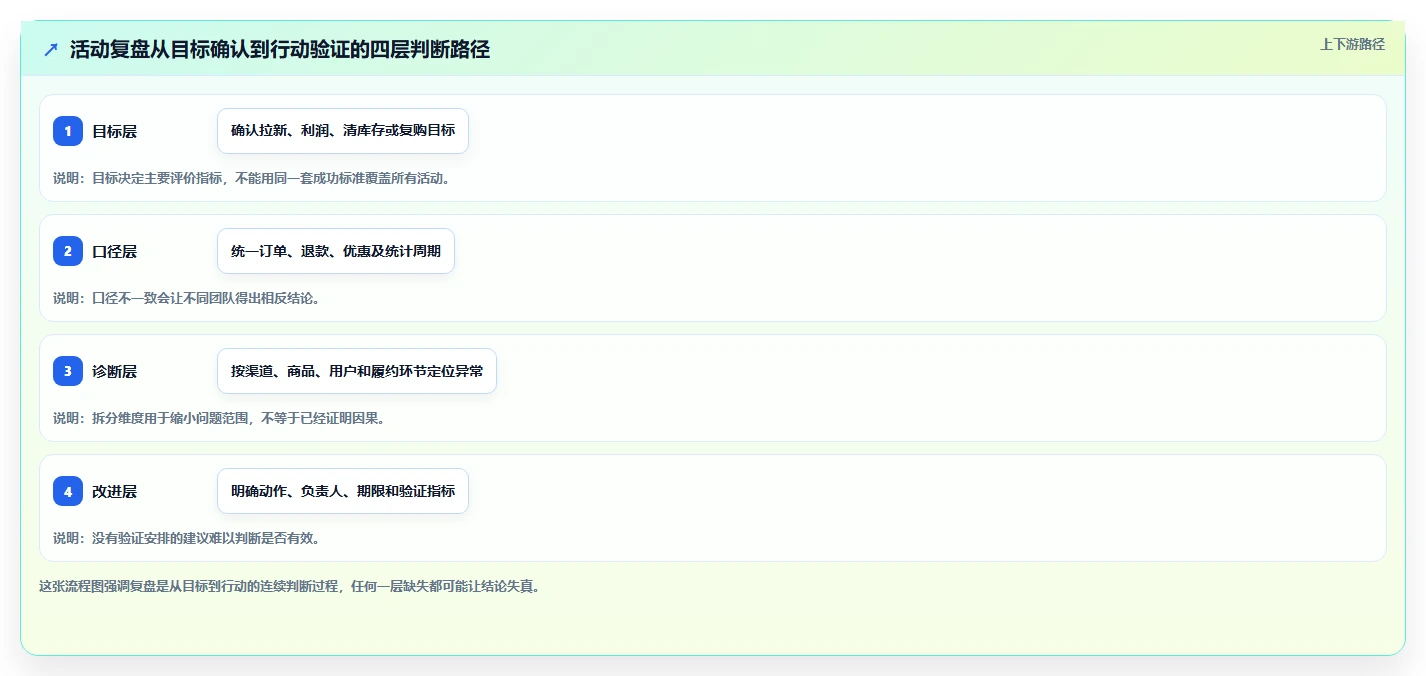Click the footer sentence 这张流程图强调复盘
The width and height of the screenshot is (1426, 676).
tap(290, 587)
